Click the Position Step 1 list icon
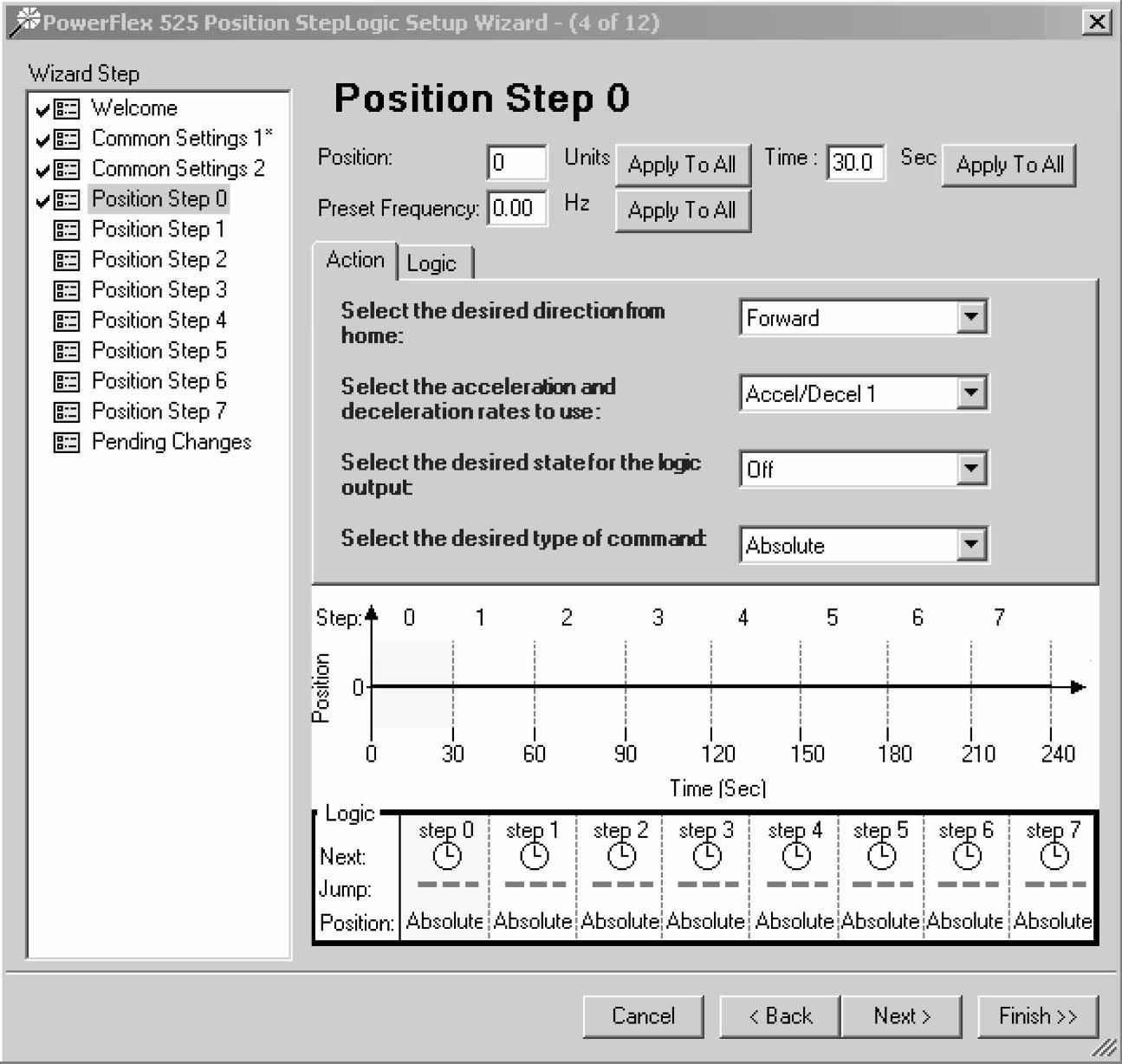Viewport: 1122px width, 1064px height. point(67,230)
